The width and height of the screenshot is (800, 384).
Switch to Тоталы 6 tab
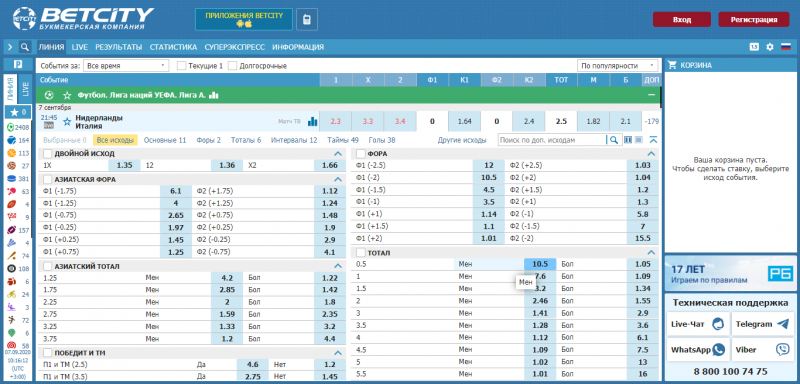pyautogui.click(x=246, y=140)
